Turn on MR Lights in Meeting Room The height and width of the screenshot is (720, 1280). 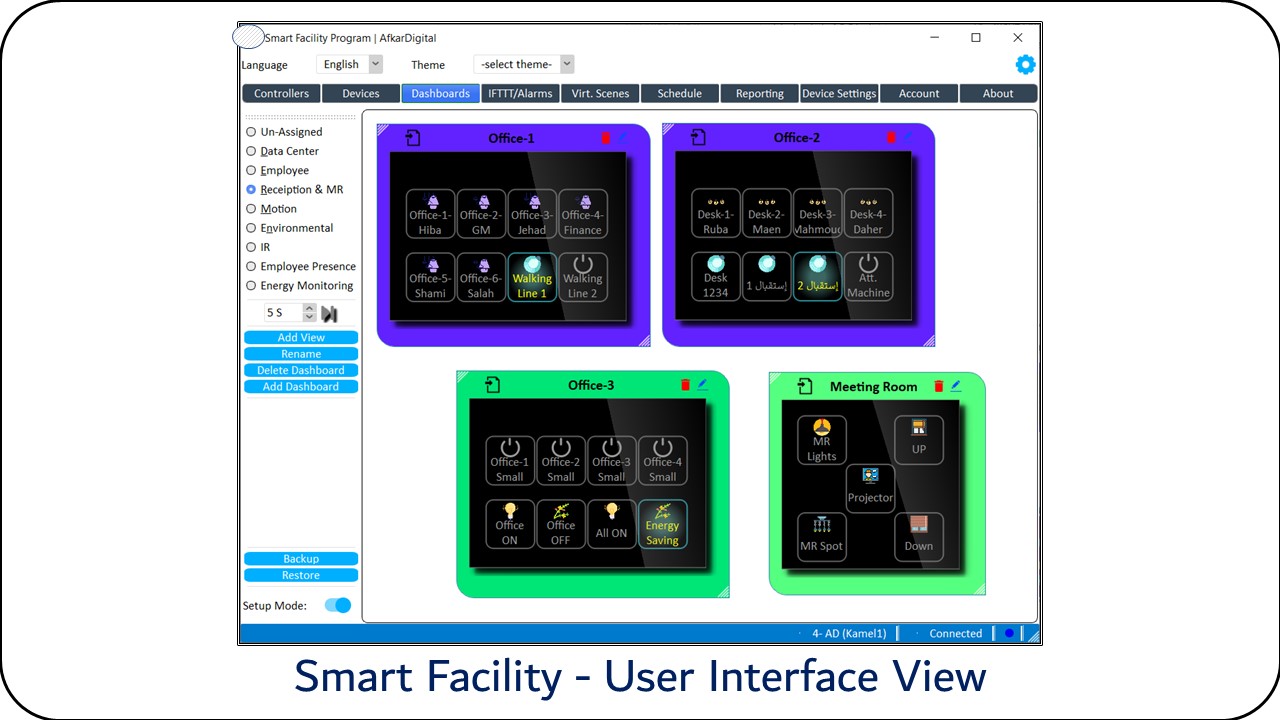(821, 440)
